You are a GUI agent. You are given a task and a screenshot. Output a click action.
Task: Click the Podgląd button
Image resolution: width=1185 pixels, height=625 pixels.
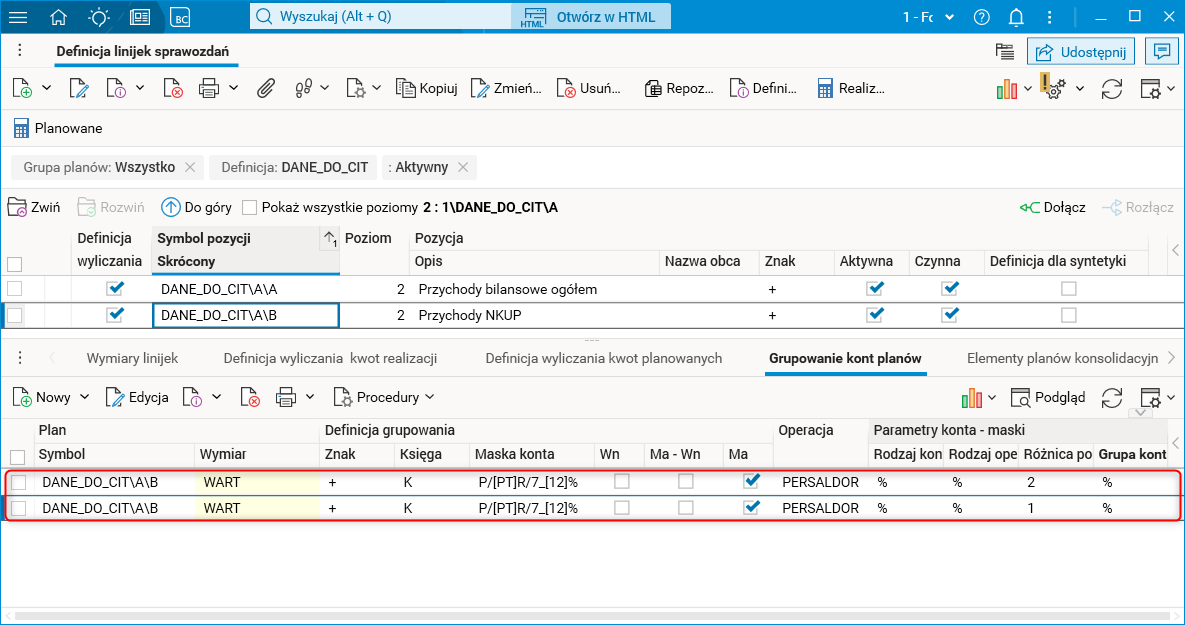point(1048,398)
